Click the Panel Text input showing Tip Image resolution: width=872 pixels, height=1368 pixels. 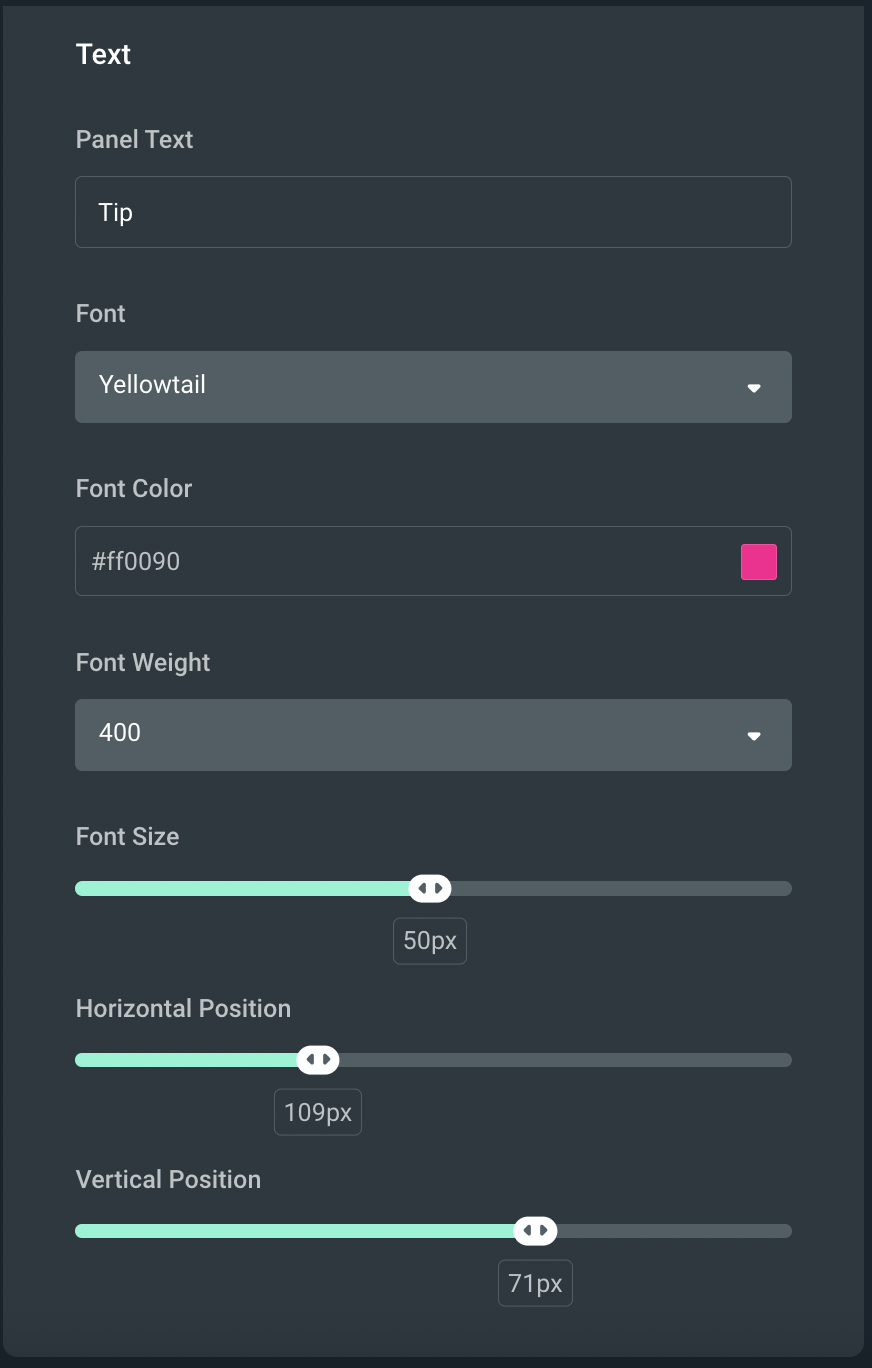click(x=433, y=212)
